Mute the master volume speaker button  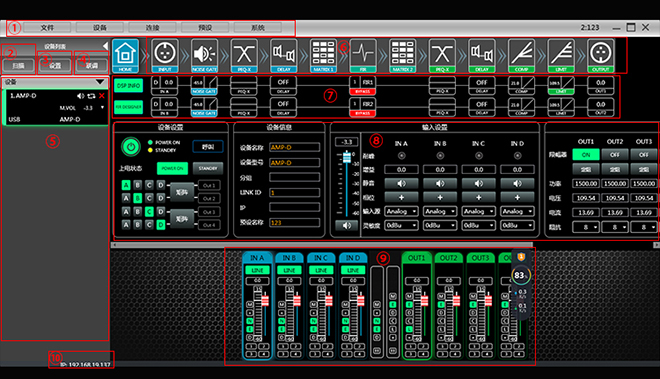coord(346,226)
